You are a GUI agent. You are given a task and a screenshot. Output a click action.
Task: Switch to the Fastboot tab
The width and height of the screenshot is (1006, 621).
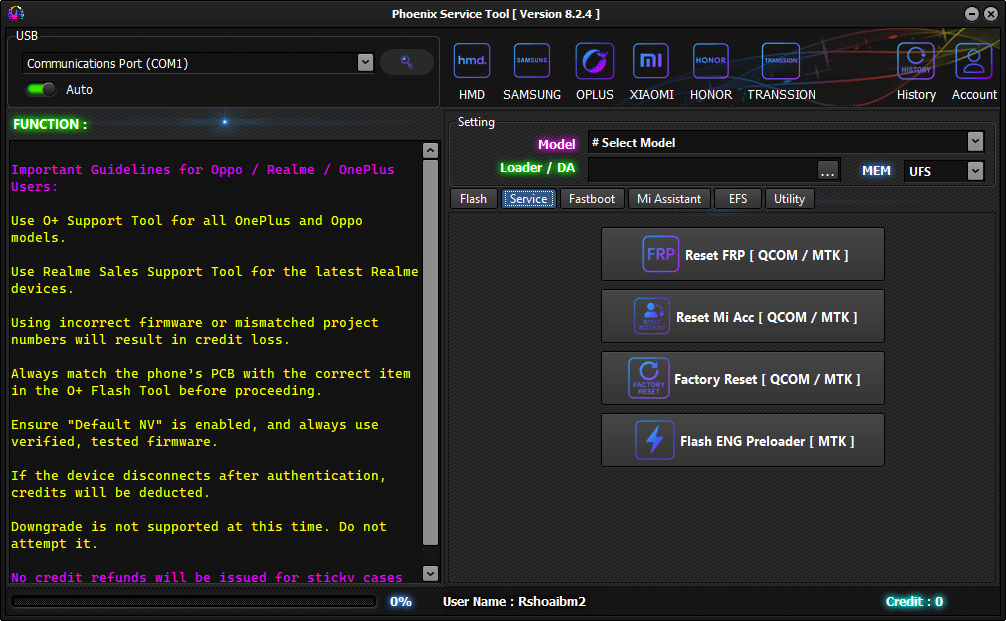tap(592, 199)
